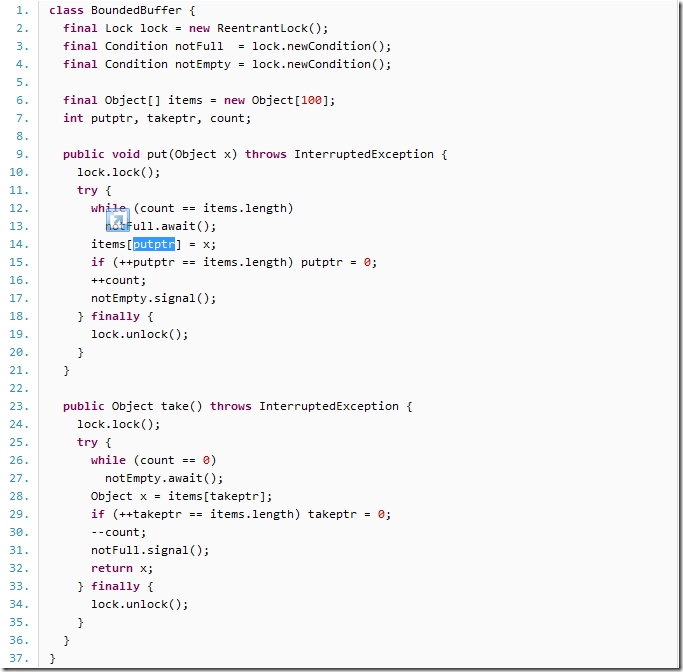Select ReentrantLock() on line 2
The image size is (683, 672).
click(x=269, y=28)
